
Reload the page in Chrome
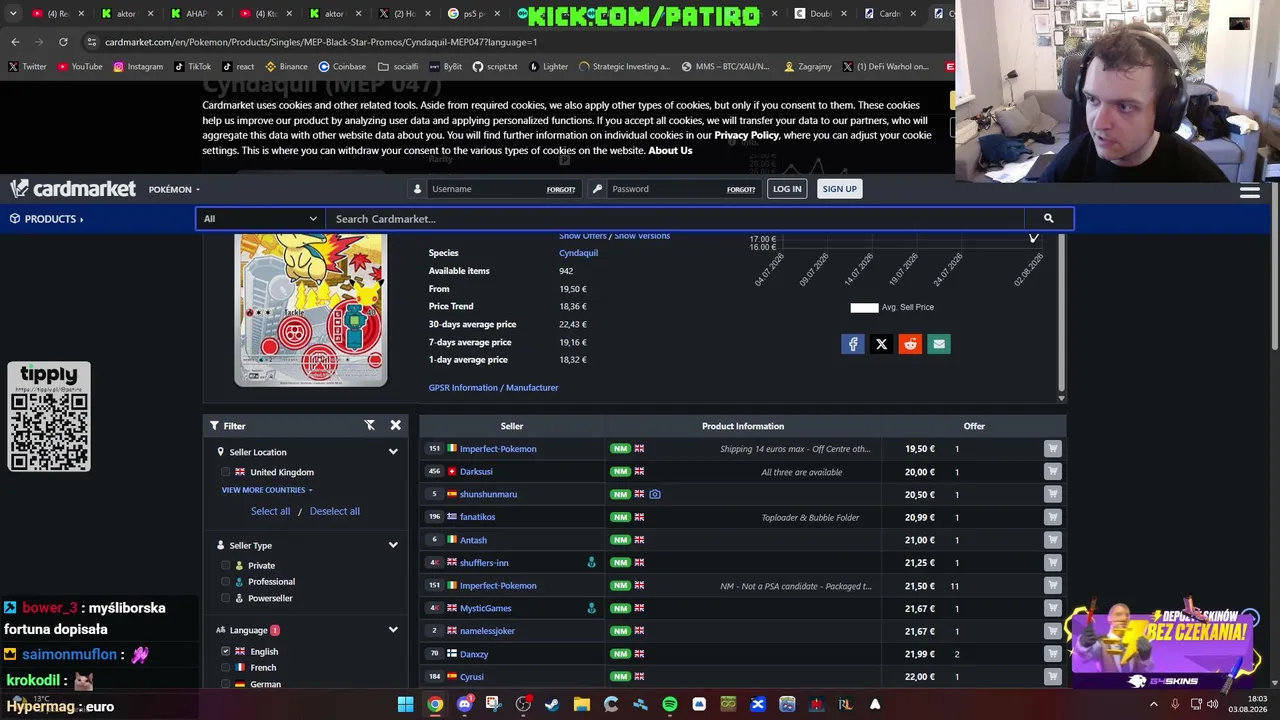coord(63,42)
